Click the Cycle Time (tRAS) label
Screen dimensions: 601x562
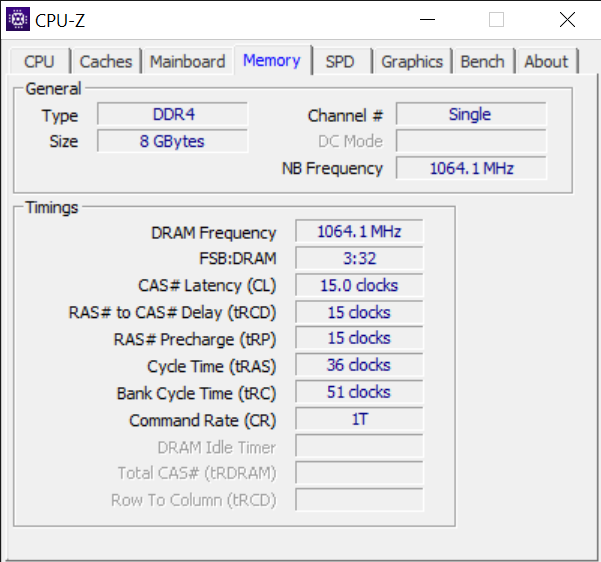click(212, 367)
